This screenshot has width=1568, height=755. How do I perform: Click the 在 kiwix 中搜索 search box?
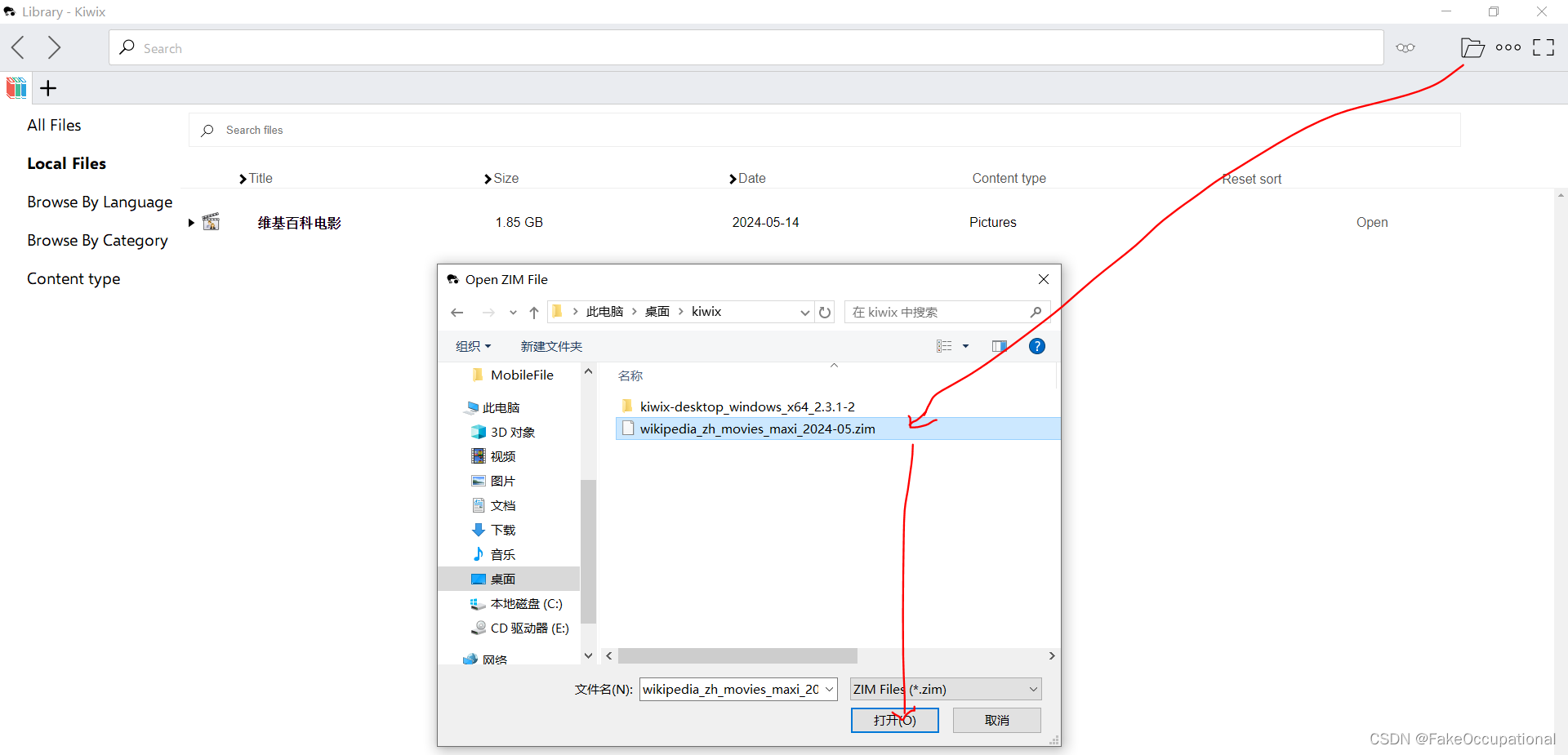pyautogui.click(x=947, y=312)
